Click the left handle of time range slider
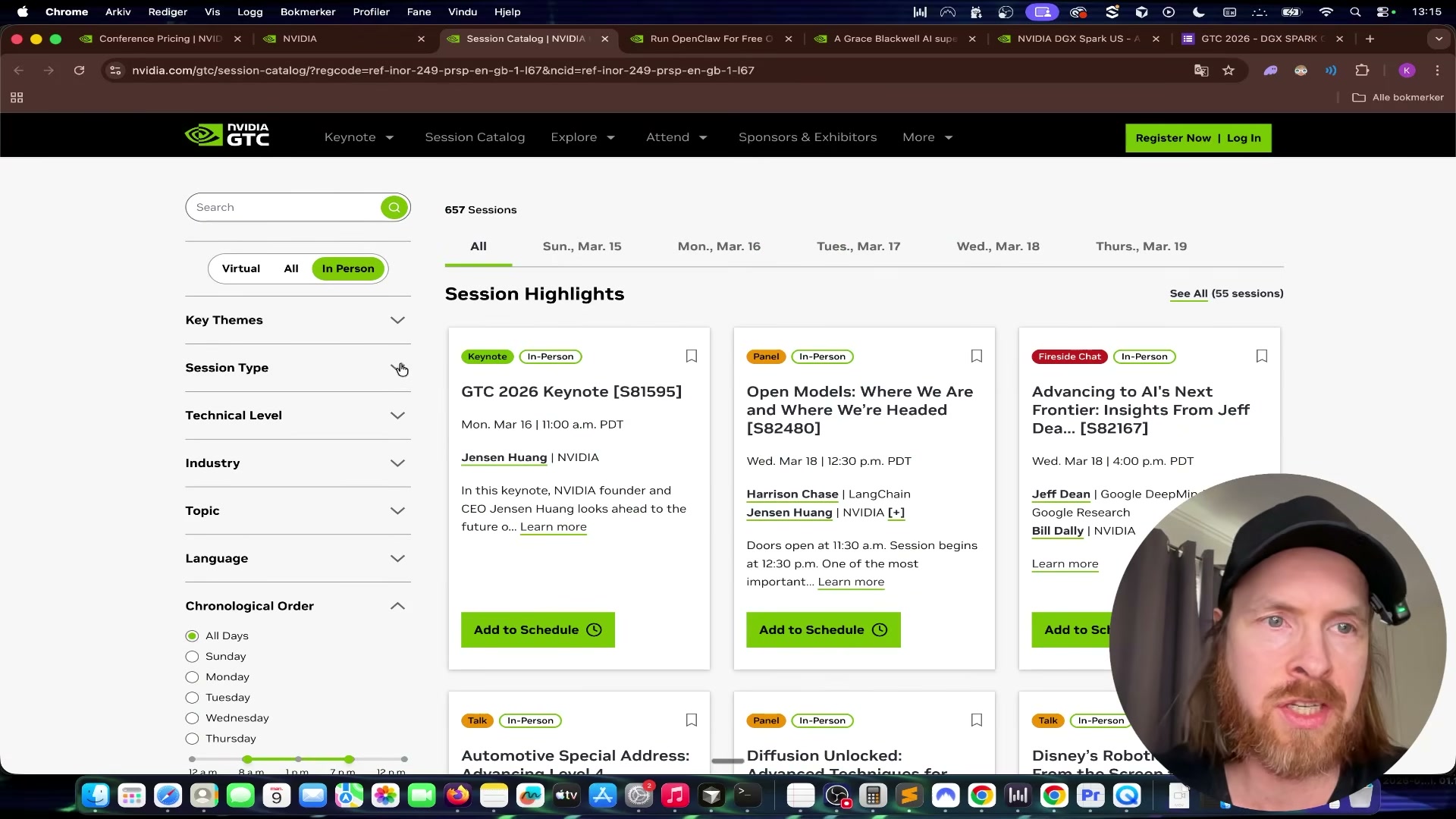The width and height of the screenshot is (1456, 819). (247, 759)
